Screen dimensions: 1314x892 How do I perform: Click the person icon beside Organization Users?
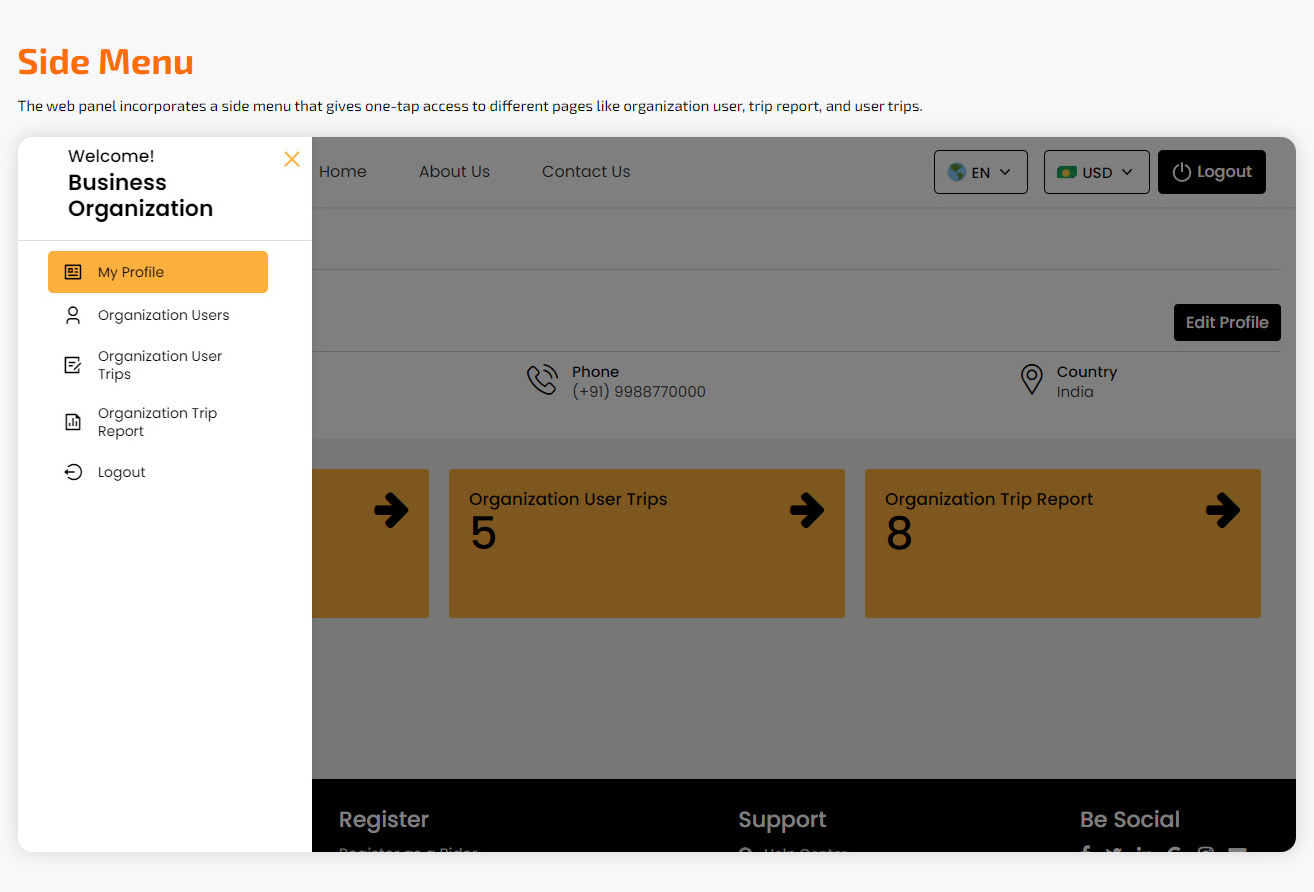tap(72, 314)
